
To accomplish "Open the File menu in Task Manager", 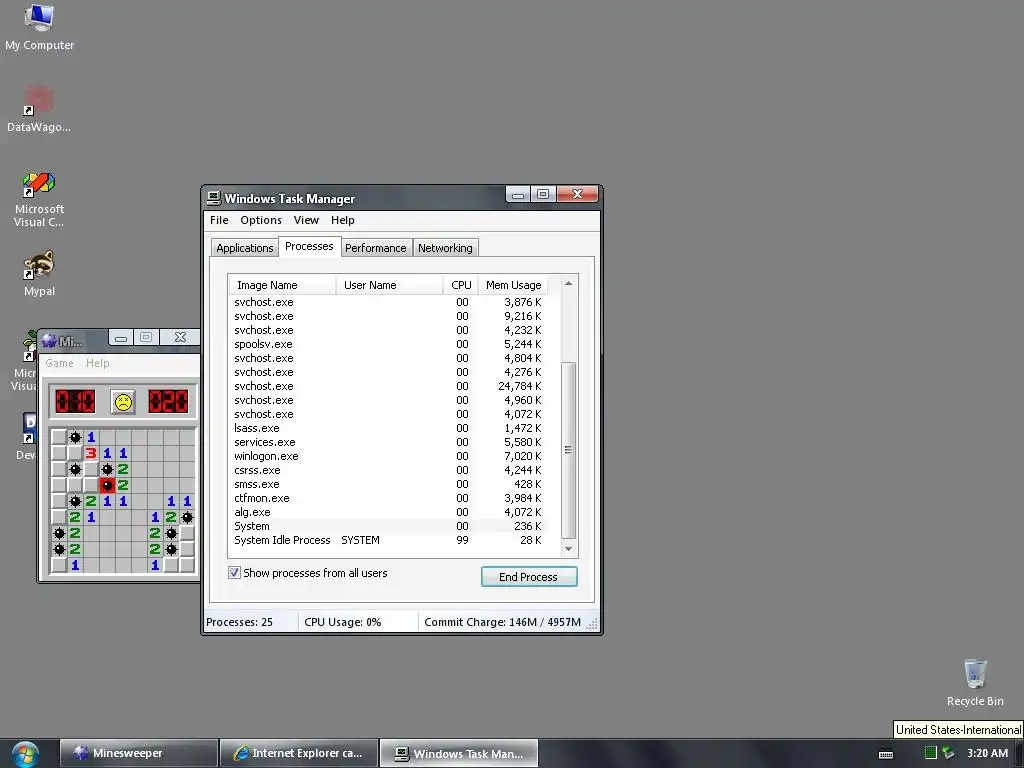I will tap(219, 220).
